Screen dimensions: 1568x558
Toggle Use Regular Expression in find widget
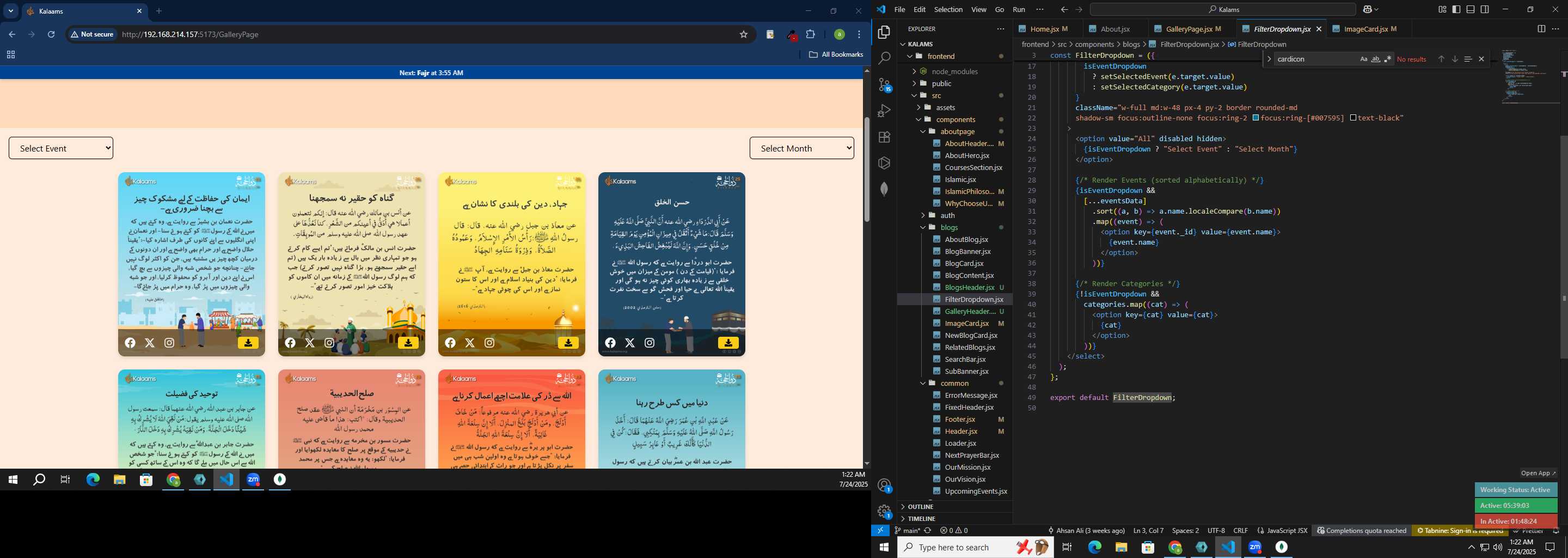1387,59
